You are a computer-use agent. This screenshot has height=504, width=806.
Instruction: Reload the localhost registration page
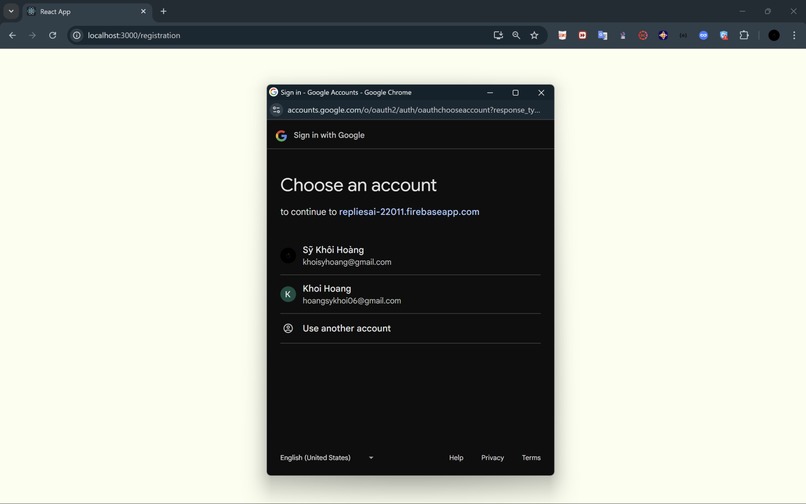[52, 35]
